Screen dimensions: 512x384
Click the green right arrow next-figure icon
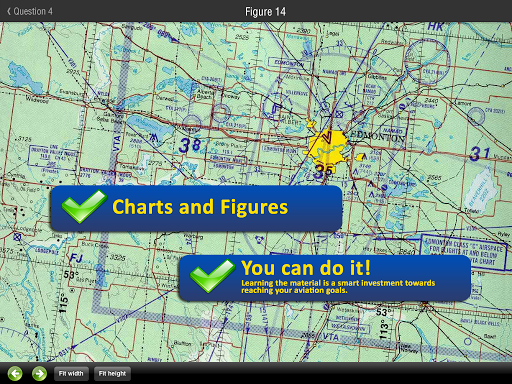(39, 374)
